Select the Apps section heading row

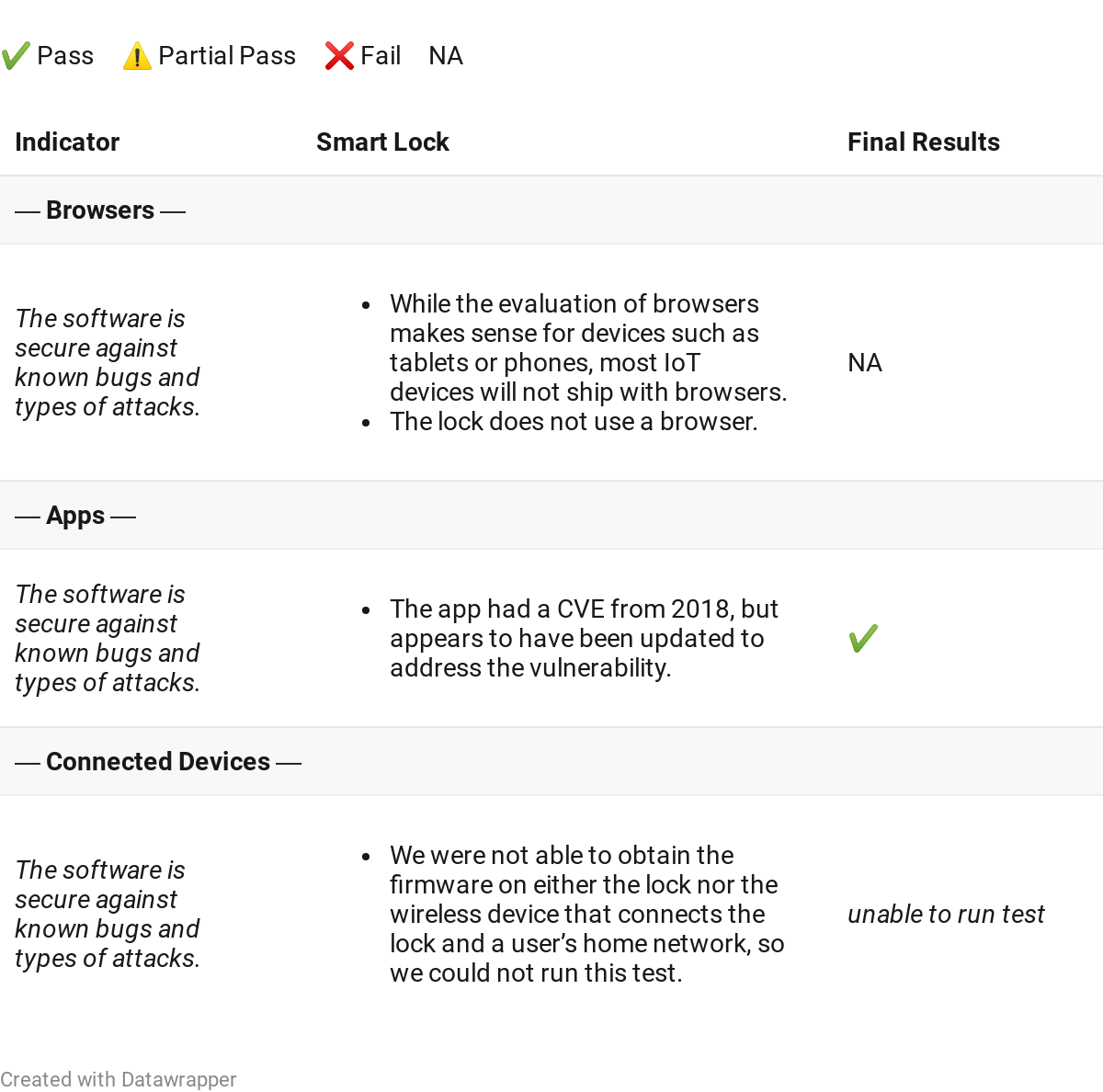pos(75,516)
